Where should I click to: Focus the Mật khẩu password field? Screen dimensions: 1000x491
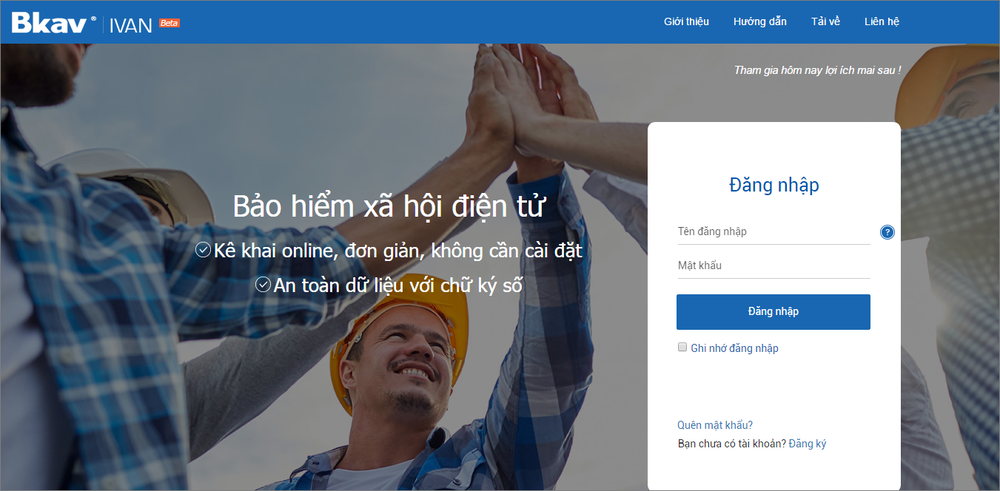(773, 266)
